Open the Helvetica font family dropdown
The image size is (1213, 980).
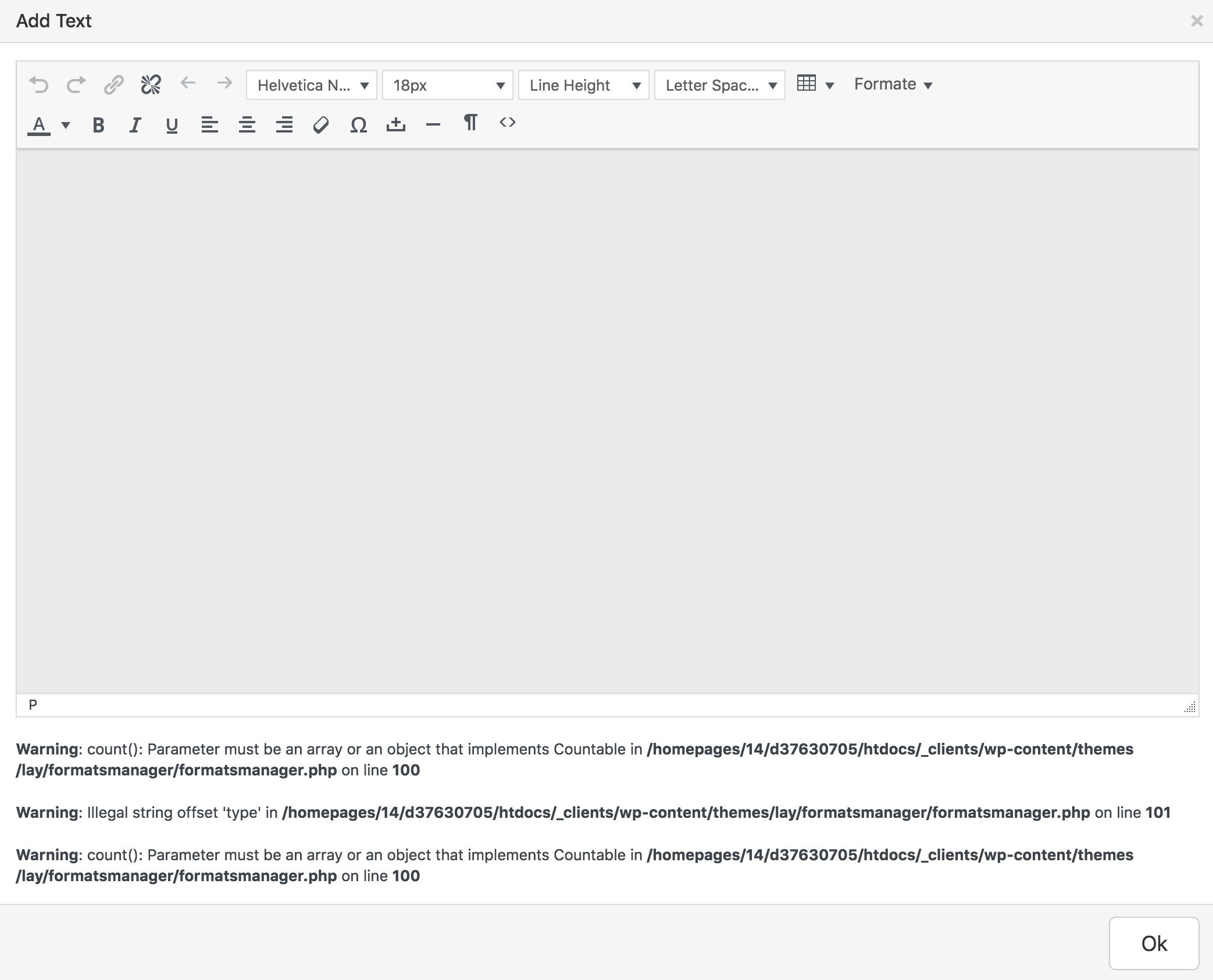coord(312,85)
